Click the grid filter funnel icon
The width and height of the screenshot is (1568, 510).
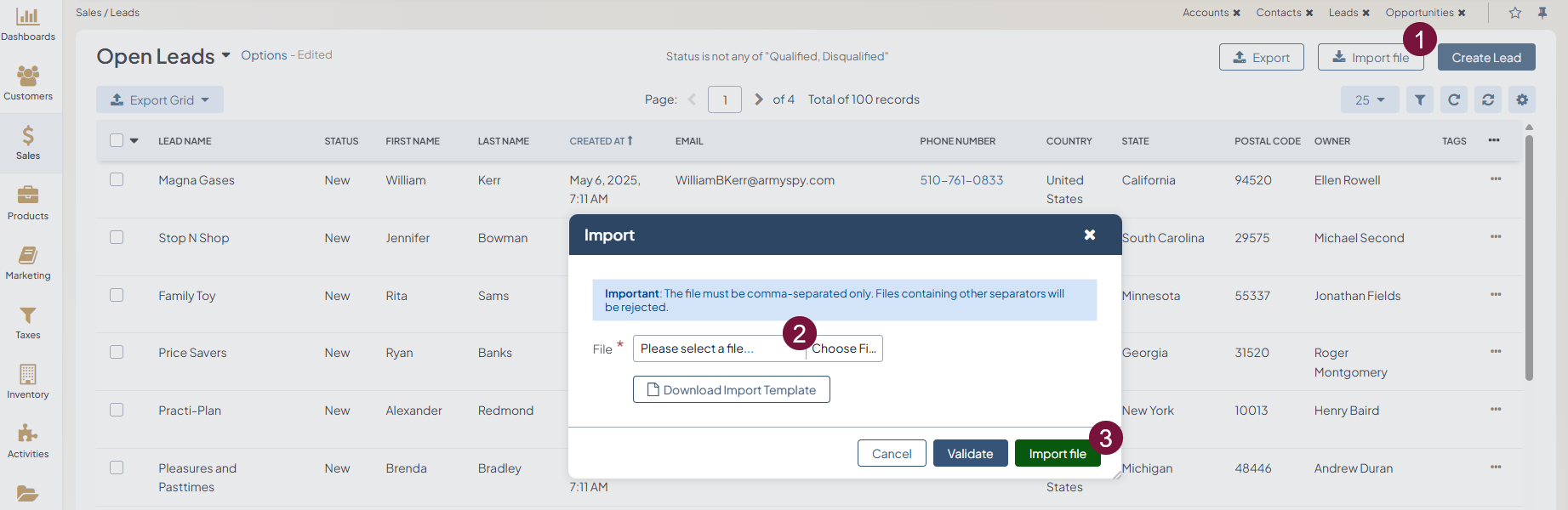tap(1420, 99)
